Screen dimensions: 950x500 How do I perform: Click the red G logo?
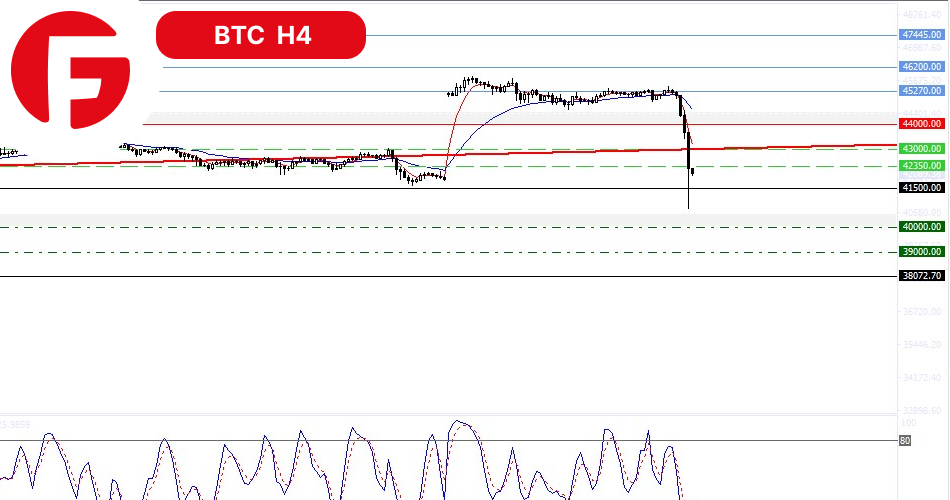point(70,70)
